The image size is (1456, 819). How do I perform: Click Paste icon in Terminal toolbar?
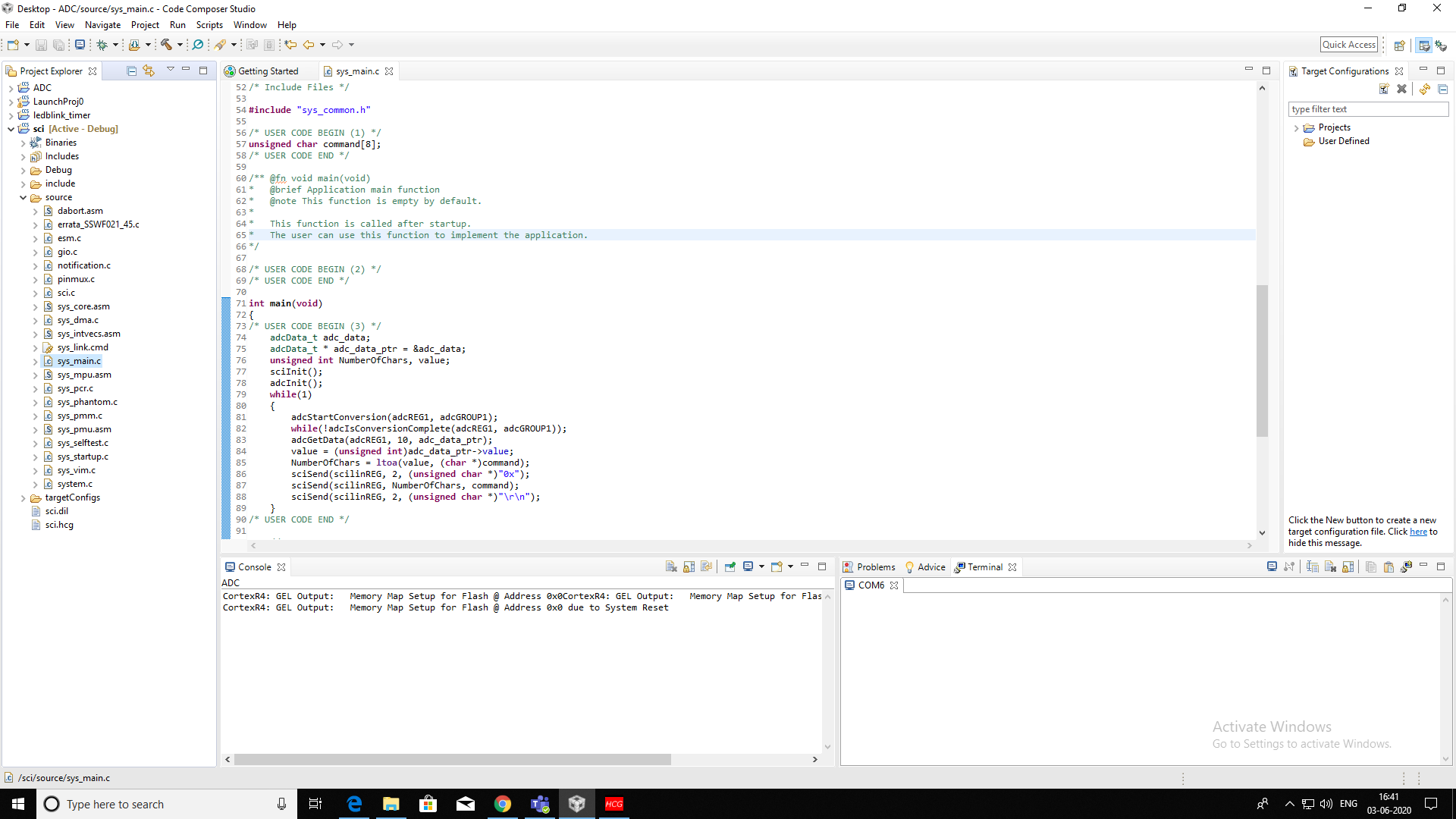click(1389, 566)
